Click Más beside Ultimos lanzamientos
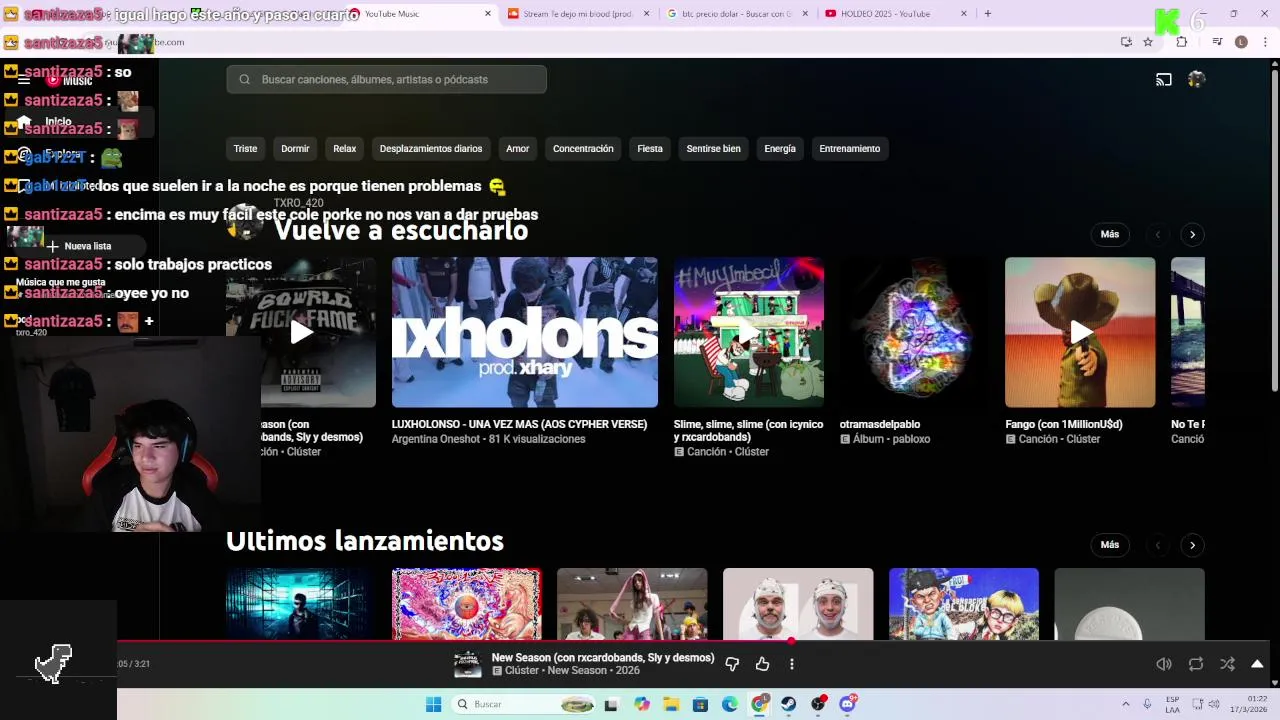1280x720 pixels. click(x=1110, y=545)
